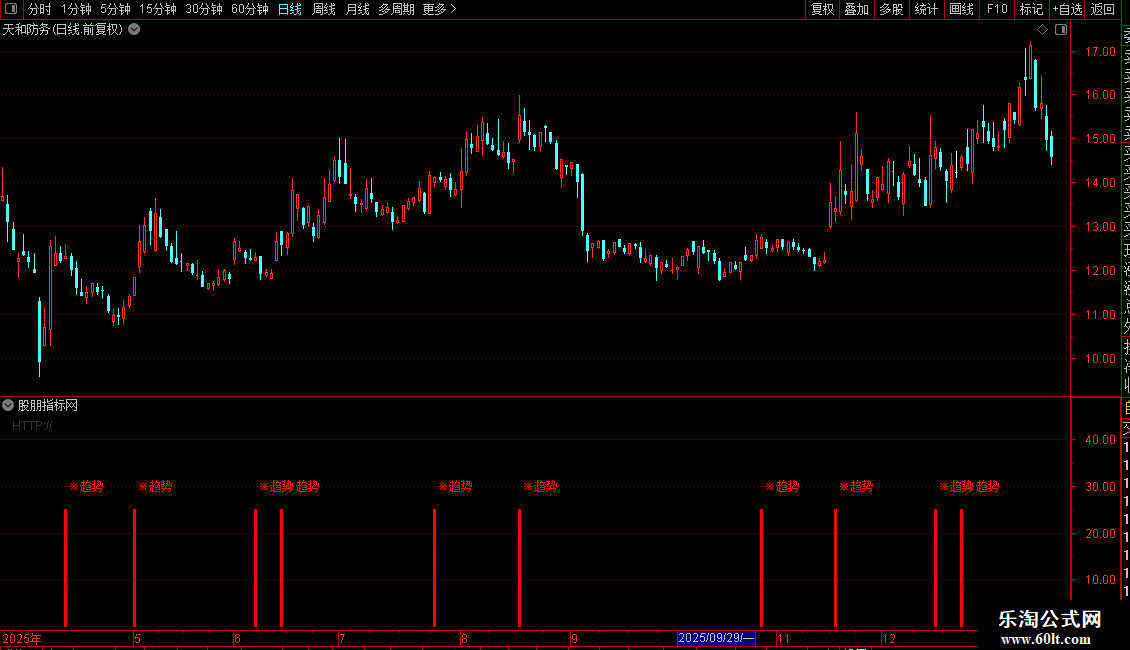The image size is (1130, 650).
Task: Select the 1分钟 period tab
Action: 76,9
